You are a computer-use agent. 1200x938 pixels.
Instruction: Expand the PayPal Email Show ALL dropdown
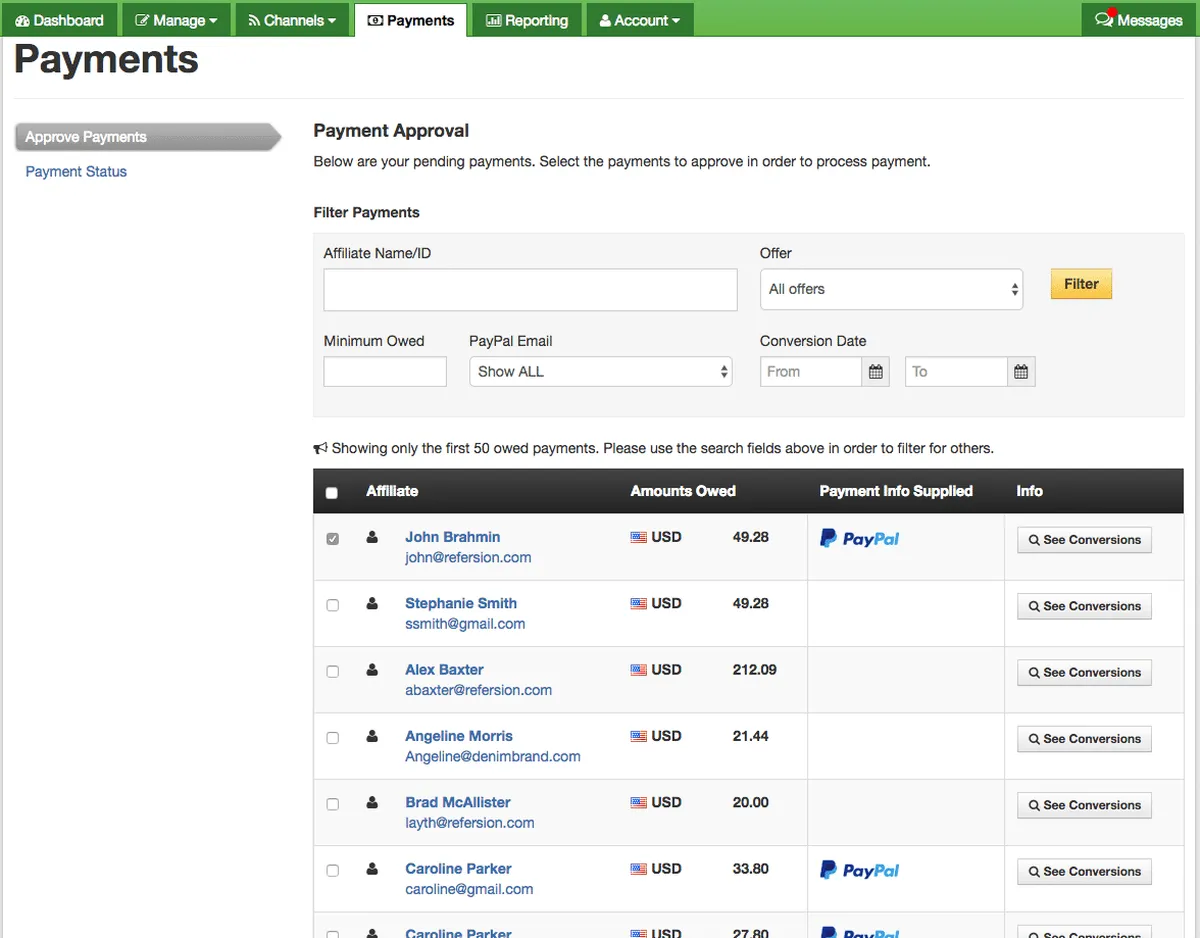(600, 372)
